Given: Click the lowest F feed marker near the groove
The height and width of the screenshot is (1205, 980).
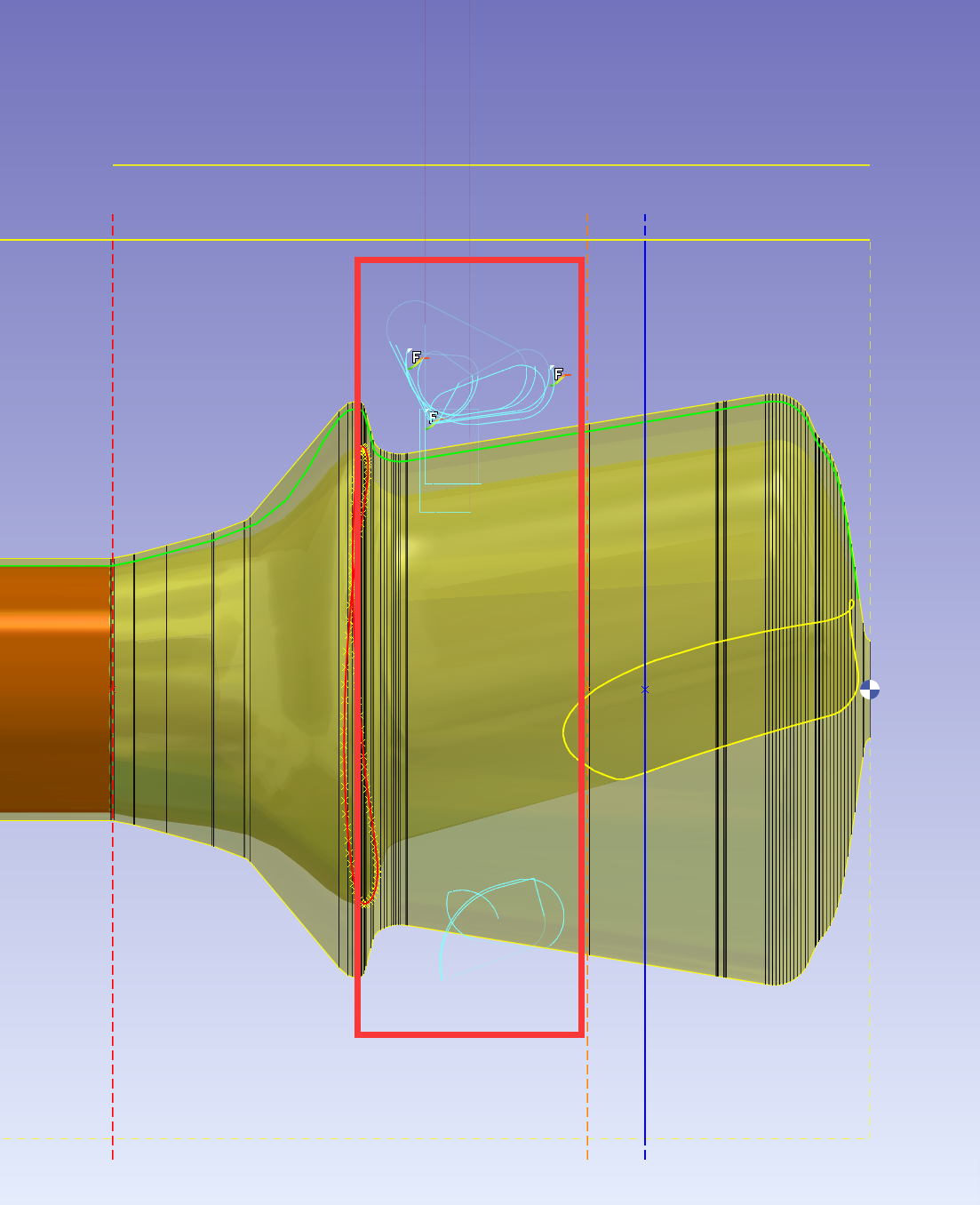Looking at the screenshot, I should (433, 418).
